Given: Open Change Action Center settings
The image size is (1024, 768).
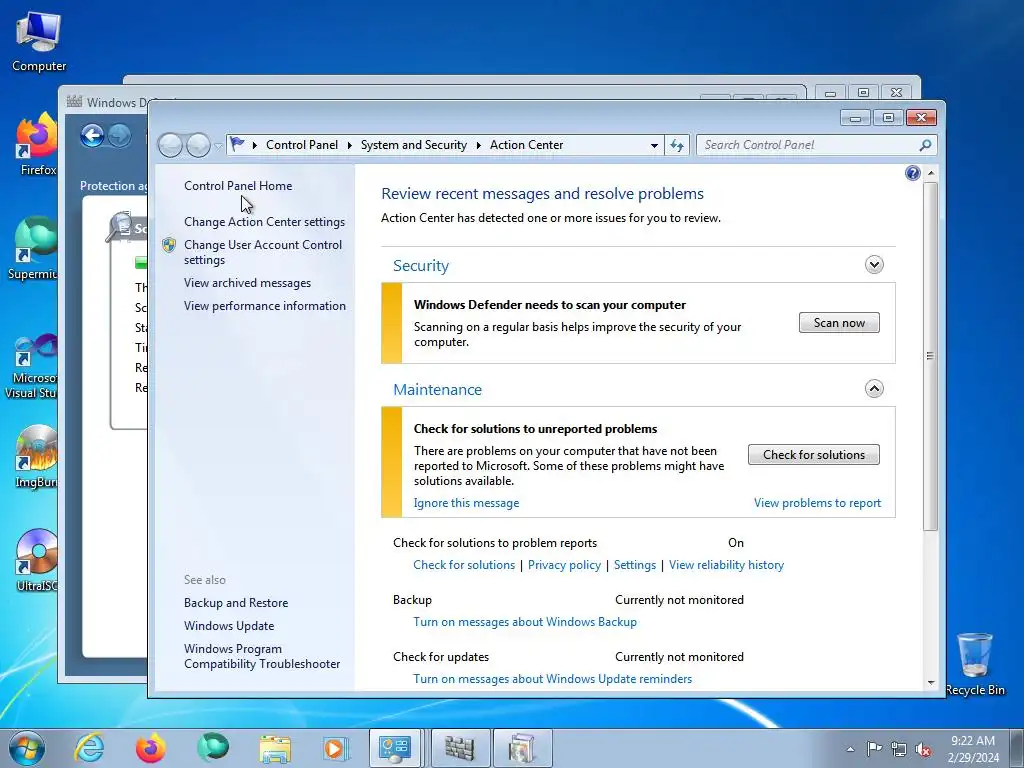Looking at the screenshot, I should [264, 222].
